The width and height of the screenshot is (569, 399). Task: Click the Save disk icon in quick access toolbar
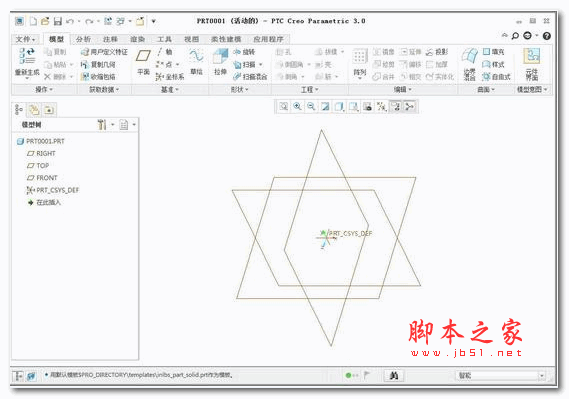pyautogui.click(x=57, y=21)
